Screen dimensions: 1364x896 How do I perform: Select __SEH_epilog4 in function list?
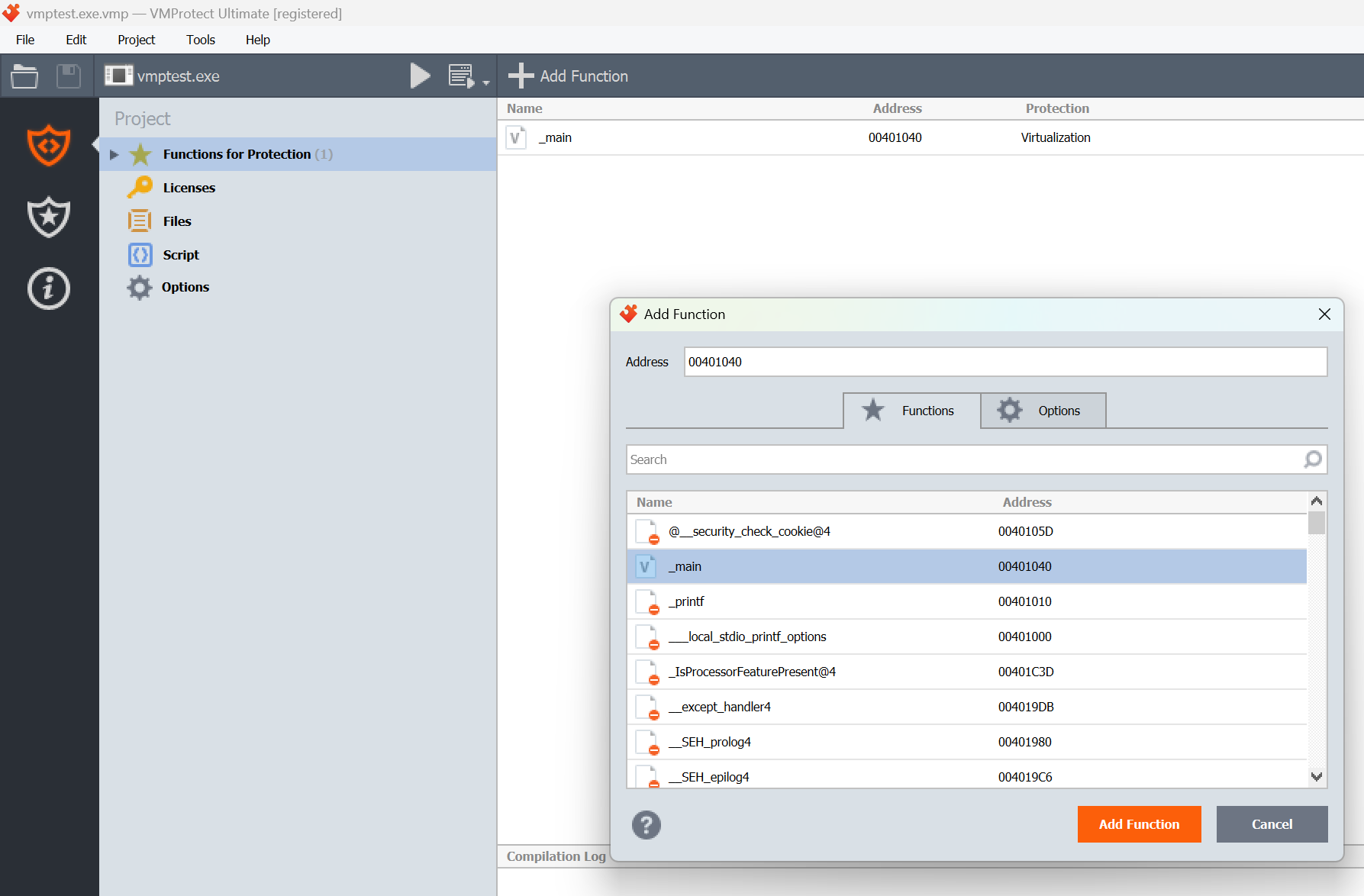[x=966, y=775]
